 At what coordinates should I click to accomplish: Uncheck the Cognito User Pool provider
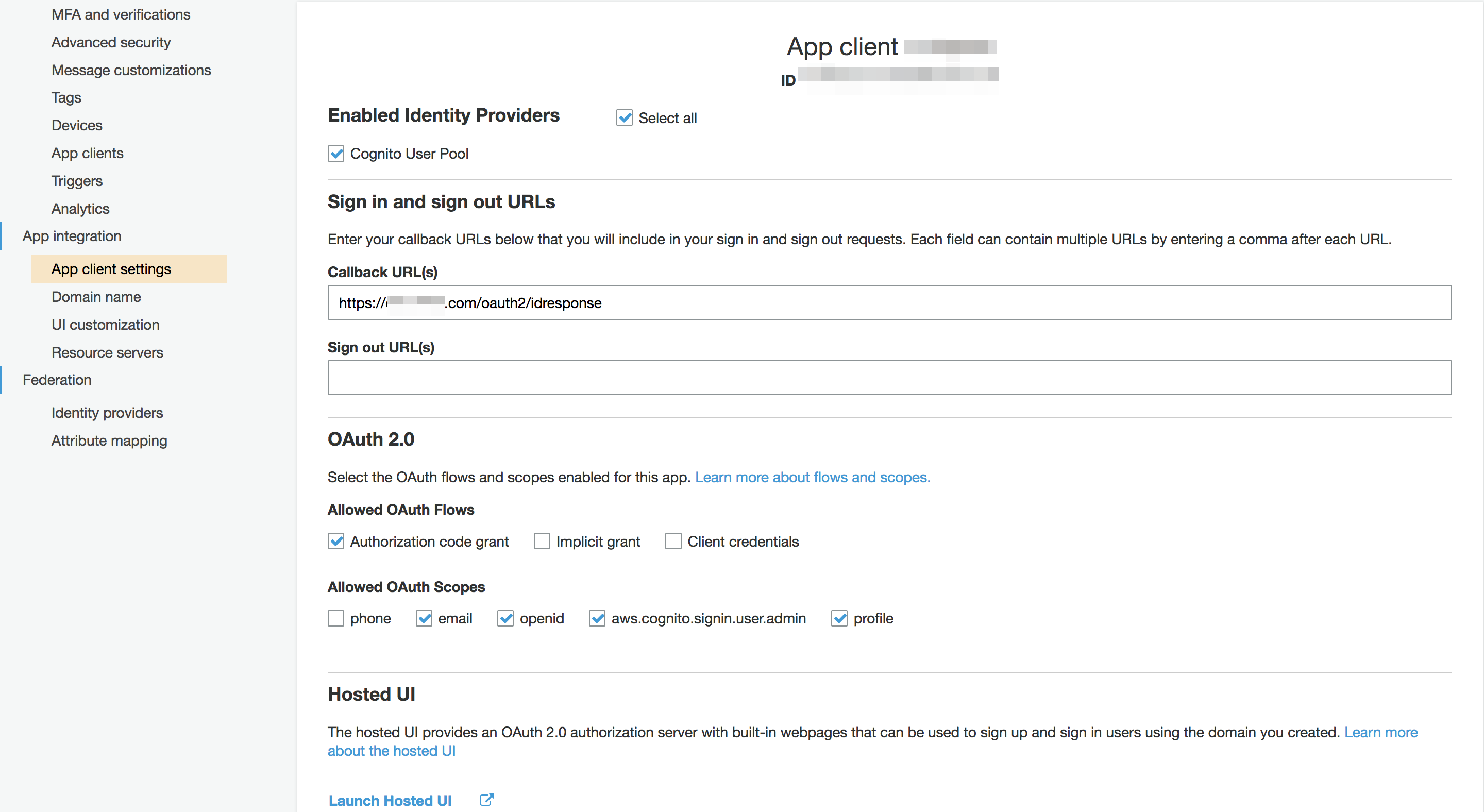click(x=336, y=153)
